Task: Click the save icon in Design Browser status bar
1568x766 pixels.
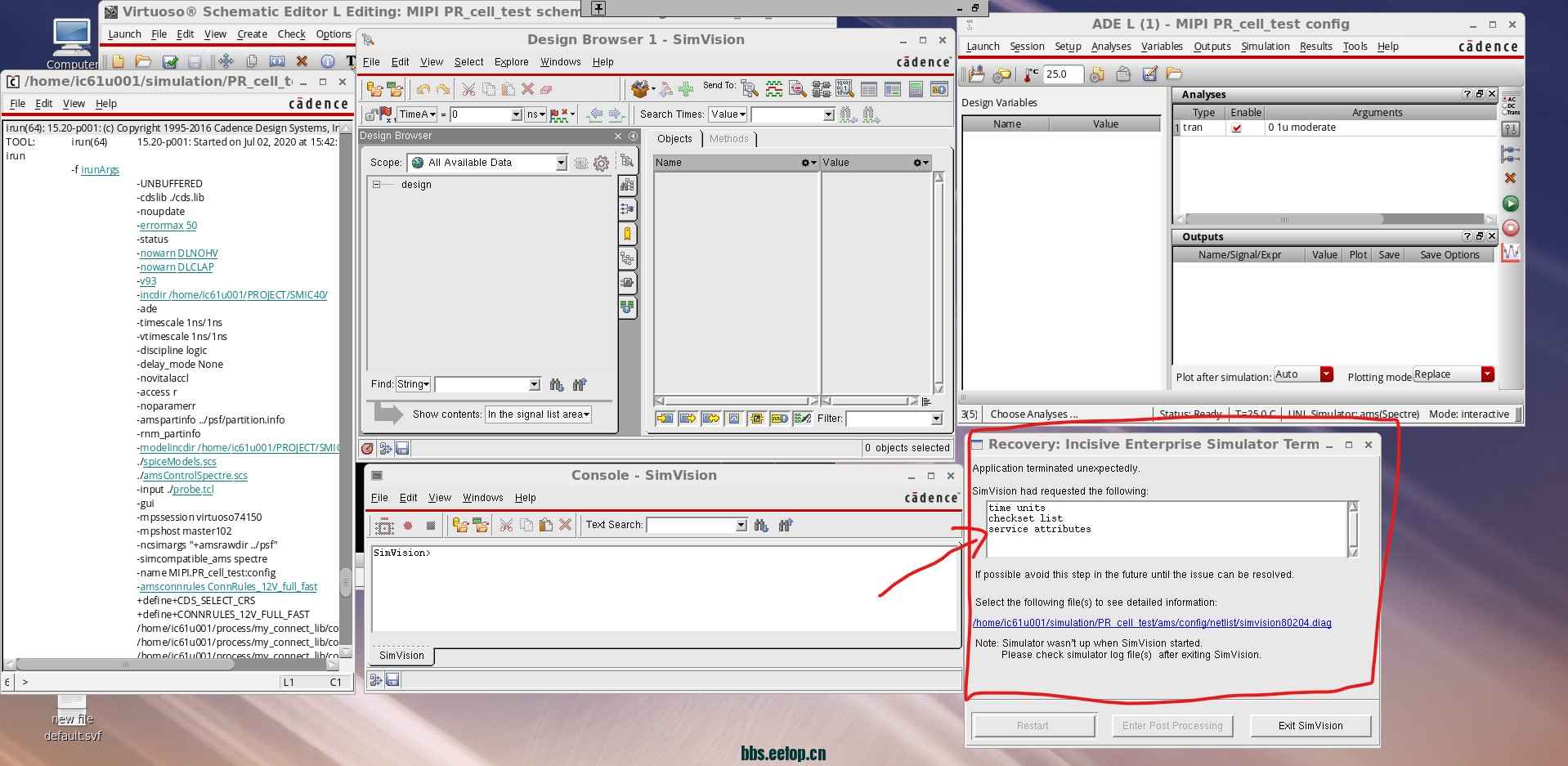Action: [402, 448]
